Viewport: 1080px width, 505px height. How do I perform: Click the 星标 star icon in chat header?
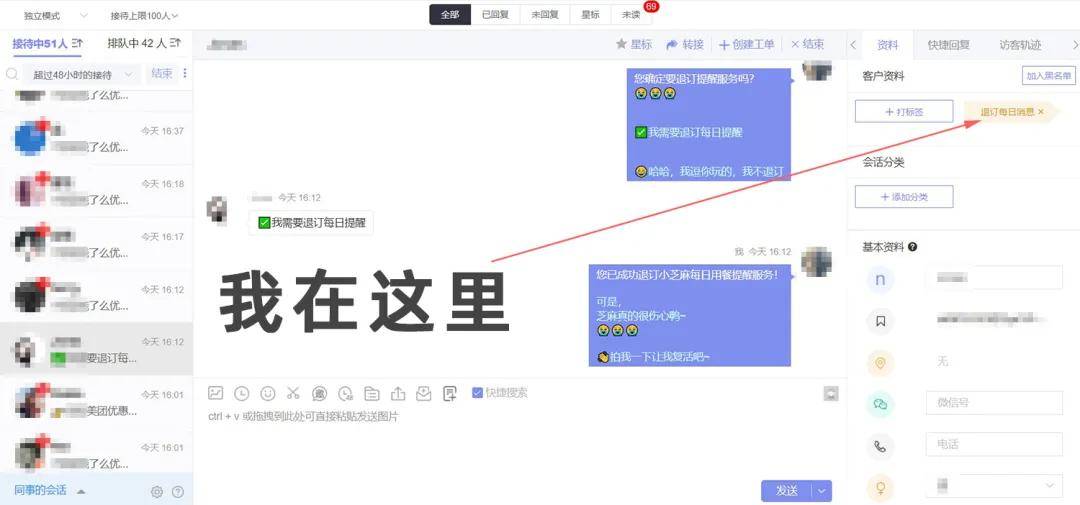click(621, 44)
